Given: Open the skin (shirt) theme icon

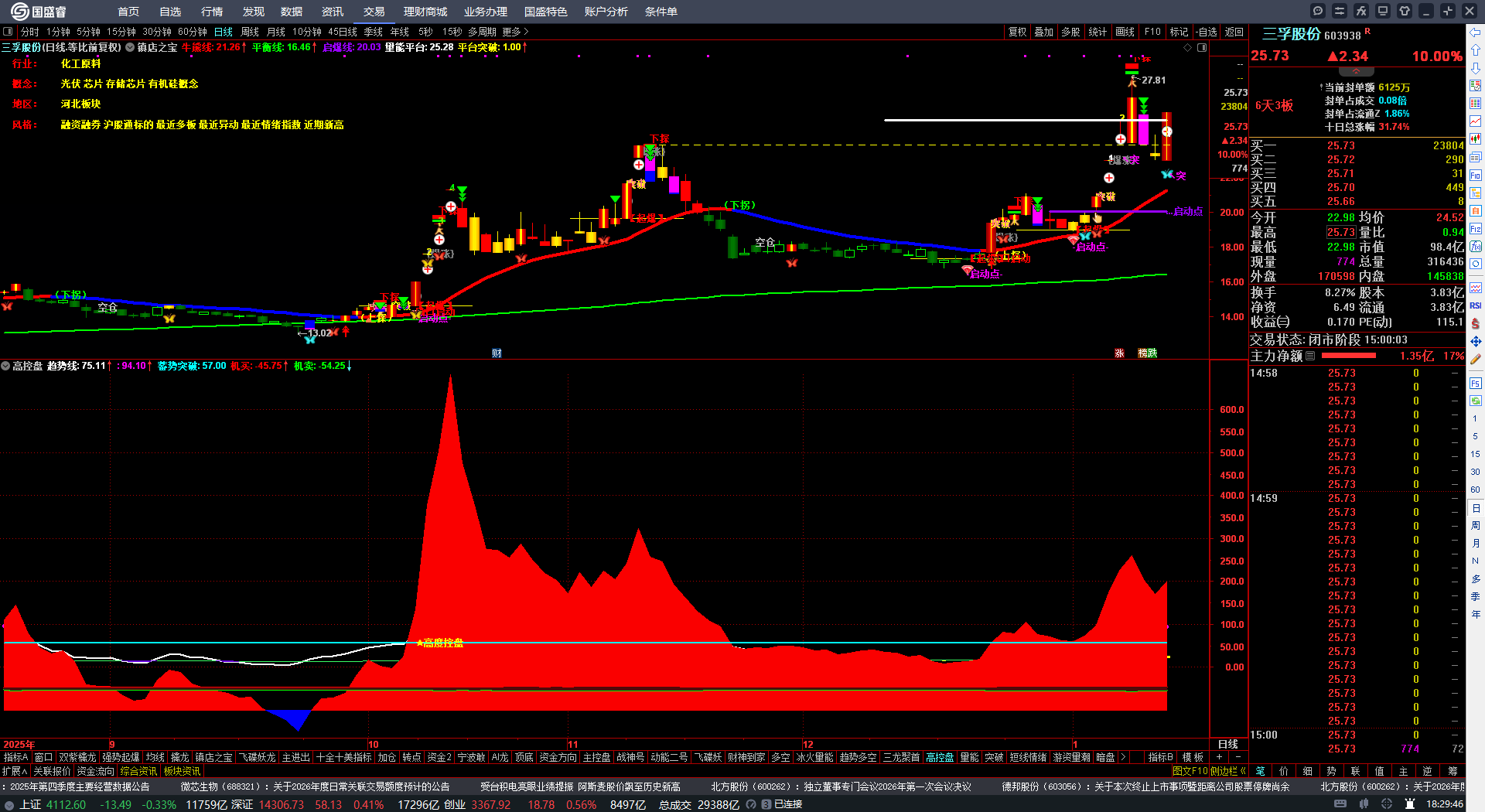Looking at the screenshot, I should tap(1405, 11).
